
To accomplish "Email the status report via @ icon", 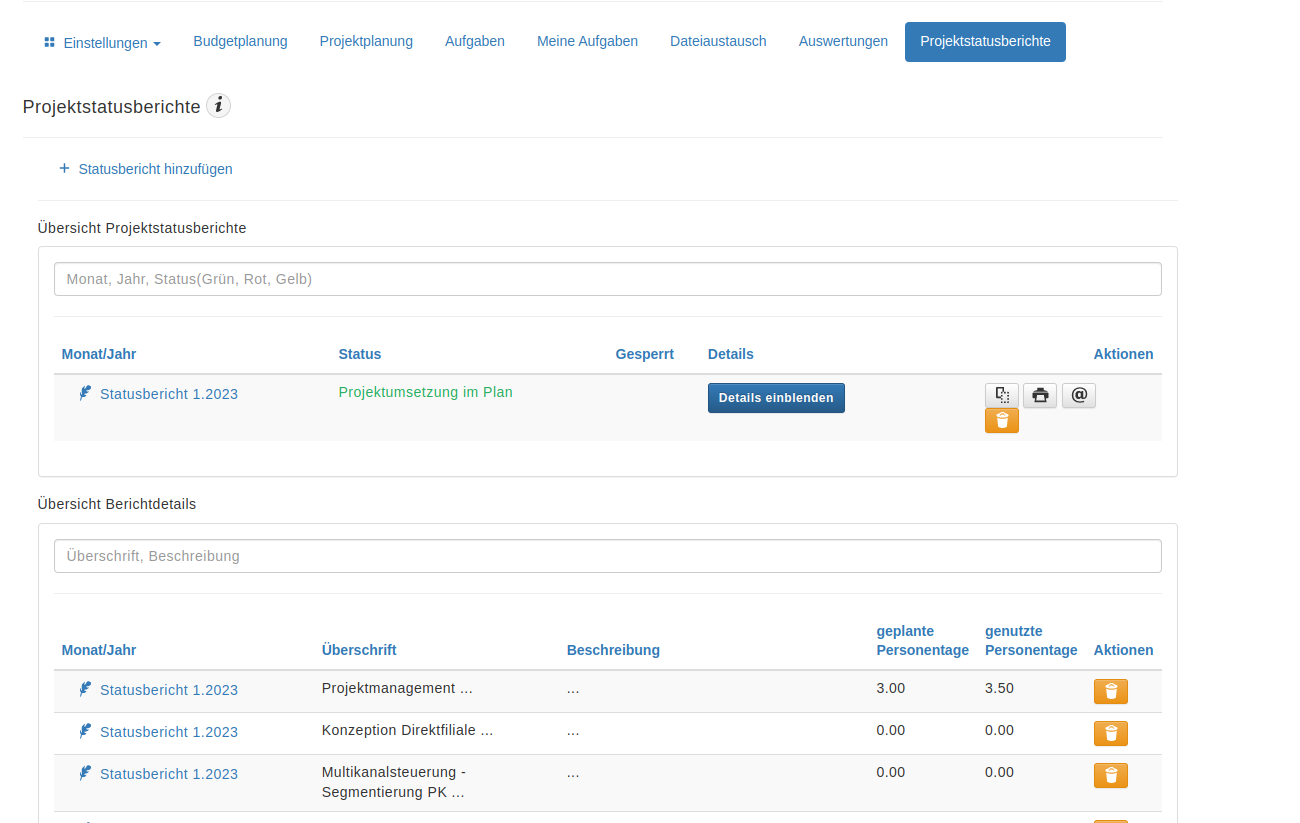I will click(1079, 395).
